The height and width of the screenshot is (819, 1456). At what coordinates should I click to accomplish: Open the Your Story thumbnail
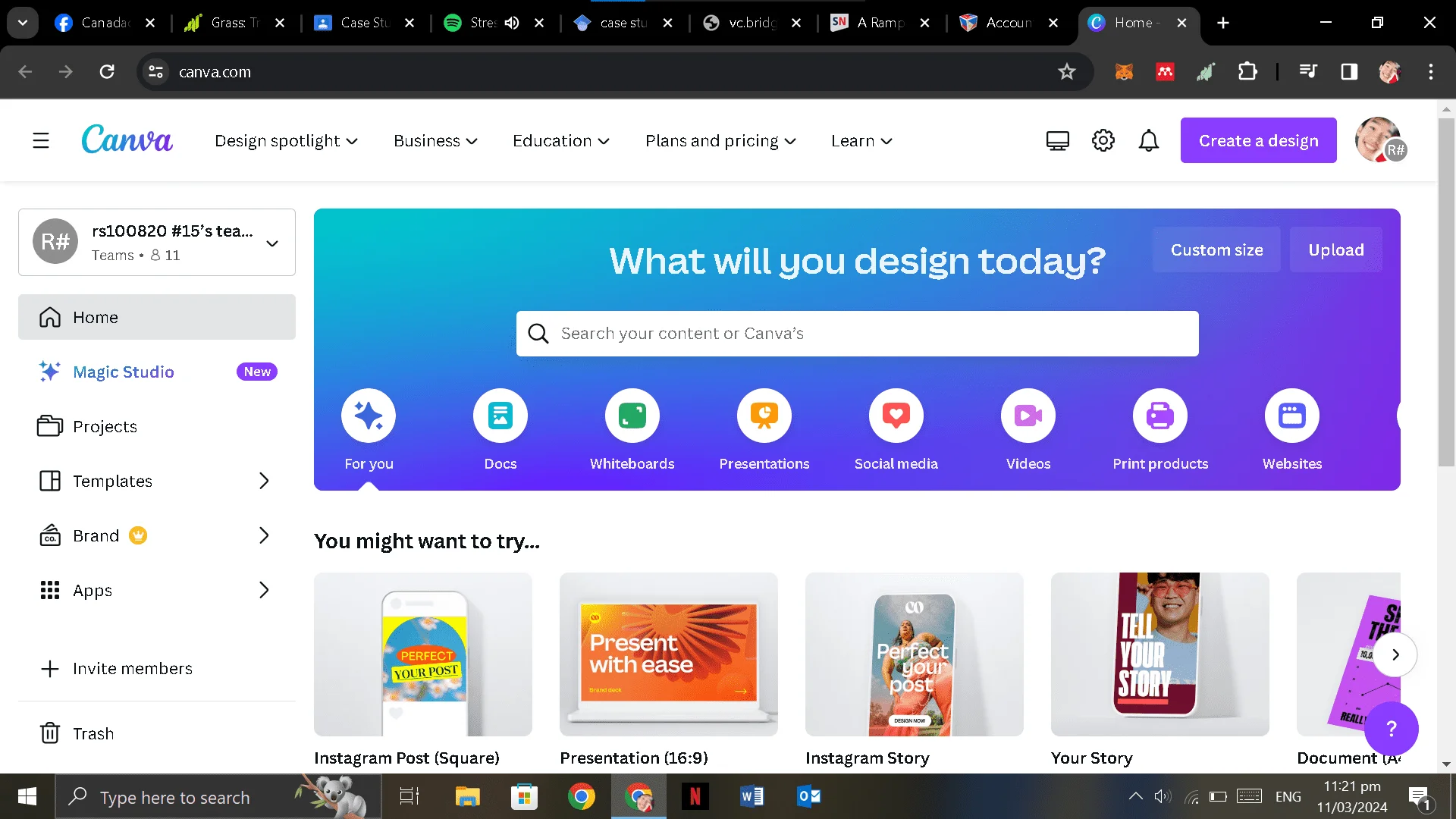1160,654
